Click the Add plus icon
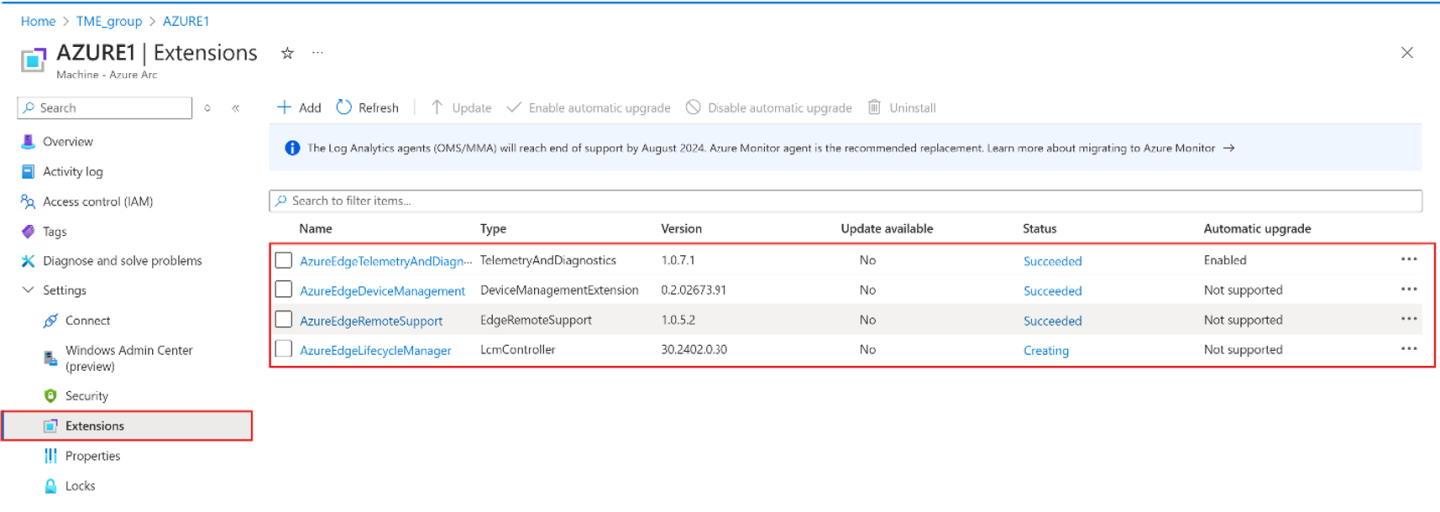The width and height of the screenshot is (1440, 512). coord(284,108)
